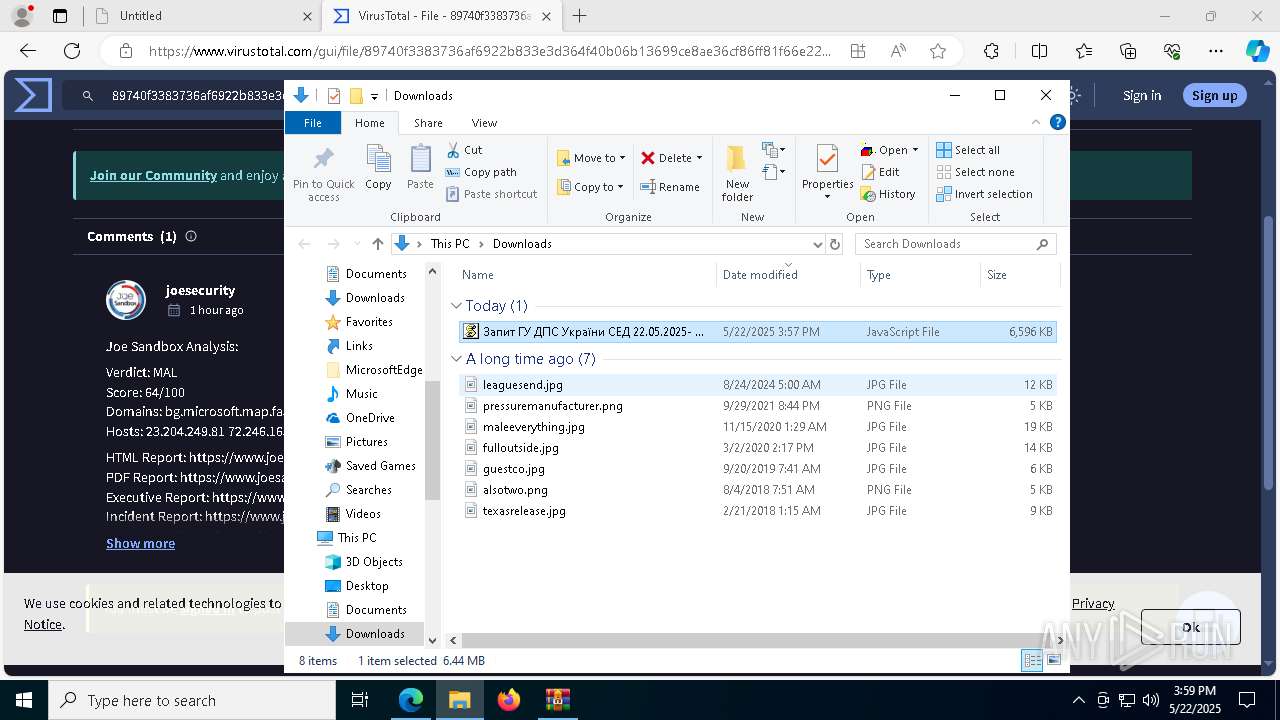Switch to Share ribbon tab
Viewport: 1280px width, 720px height.
pyautogui.click(x=428, y=123)
